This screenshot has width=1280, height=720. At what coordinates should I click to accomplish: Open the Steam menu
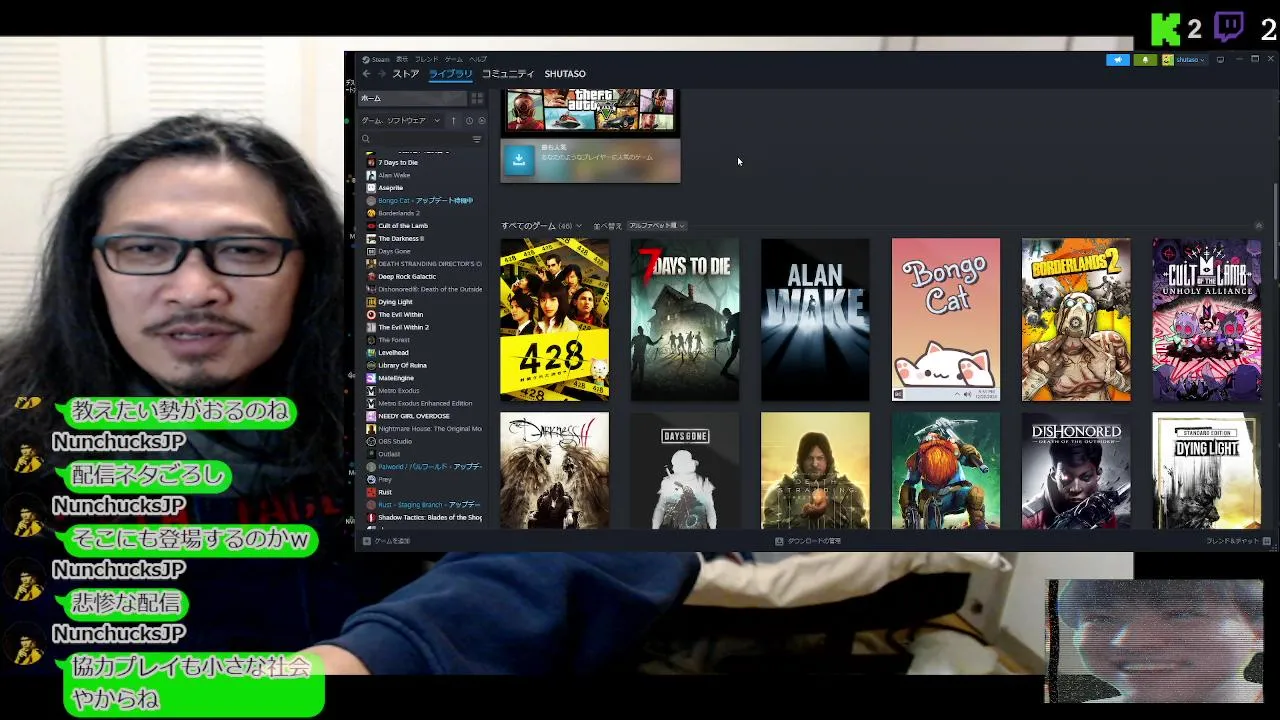tap(376, 59)
